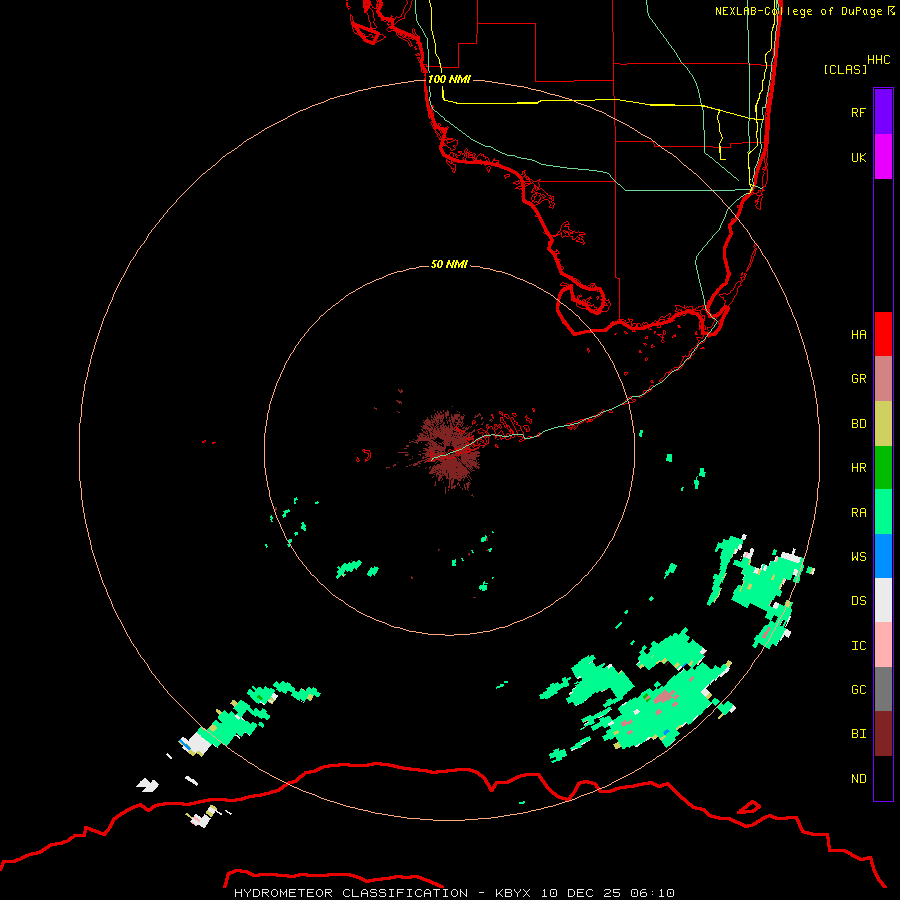Click the GR legend label
The width and height of the screenshot is (900, 900).
pyautogui.click(x=858, y=379)
